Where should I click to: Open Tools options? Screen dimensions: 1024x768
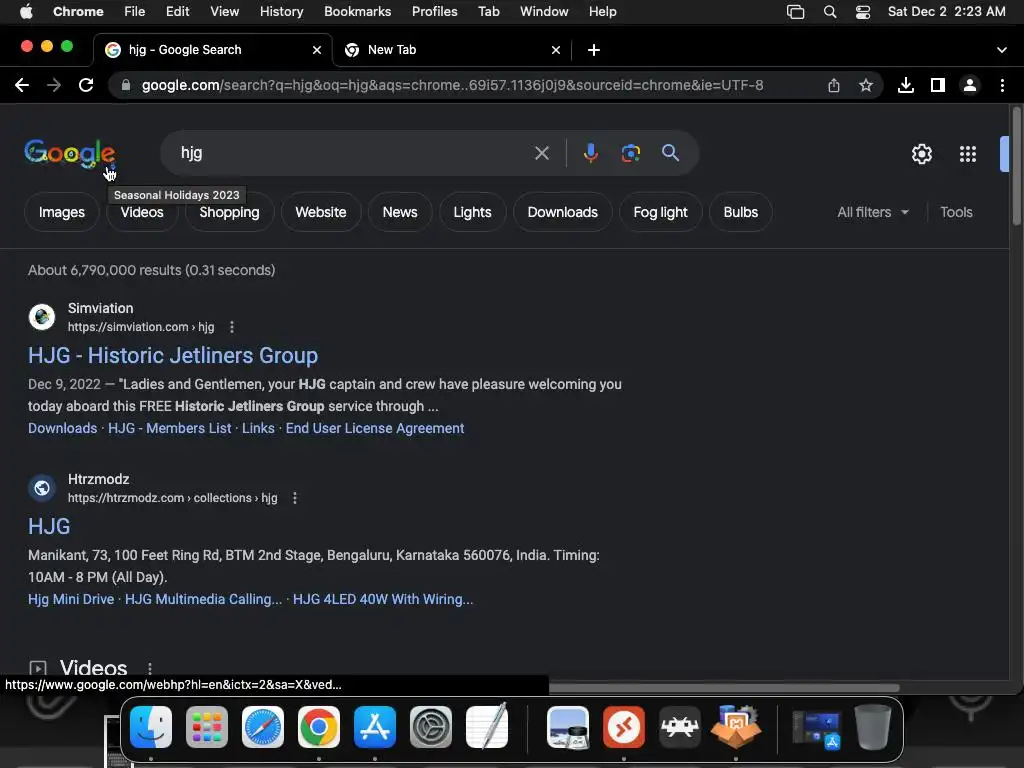point(956,212)
